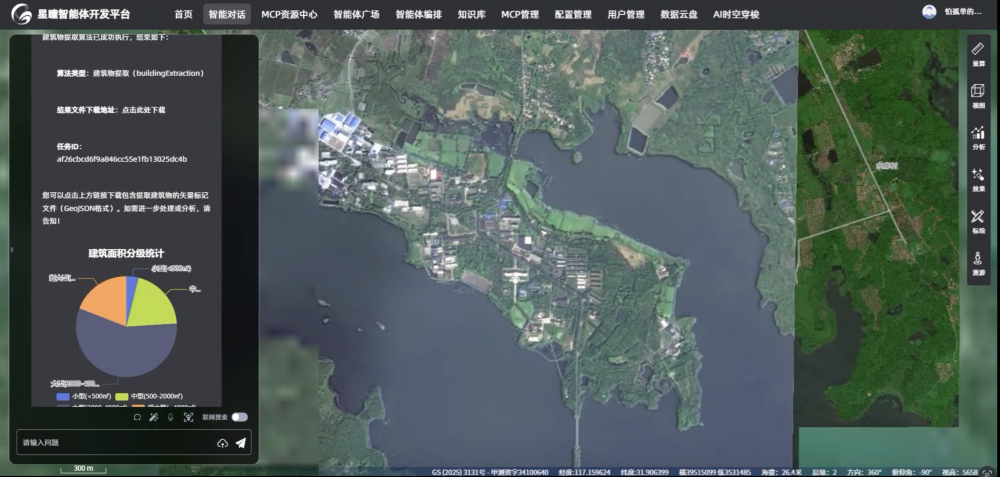Toggle 中型(500-2000㎡) legend item
Image resolution: width=1000 pixels, height=477 pixels.
tap(148, 397)
